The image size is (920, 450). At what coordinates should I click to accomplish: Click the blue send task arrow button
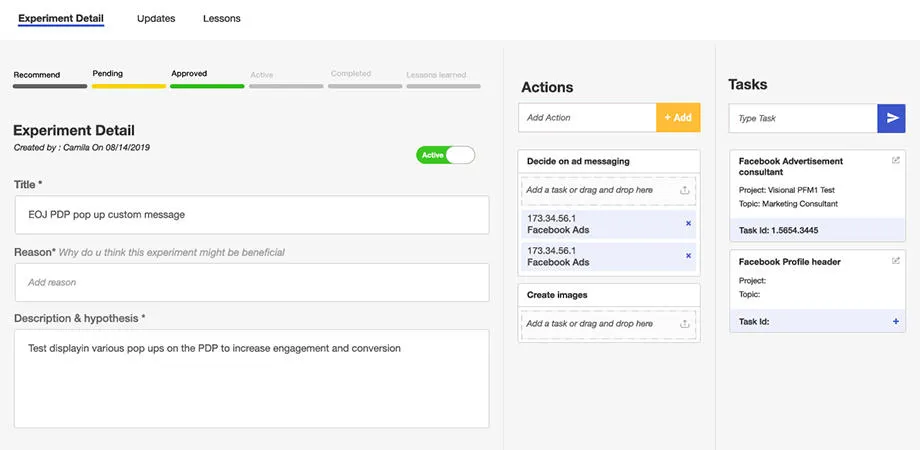pos(892,118)
